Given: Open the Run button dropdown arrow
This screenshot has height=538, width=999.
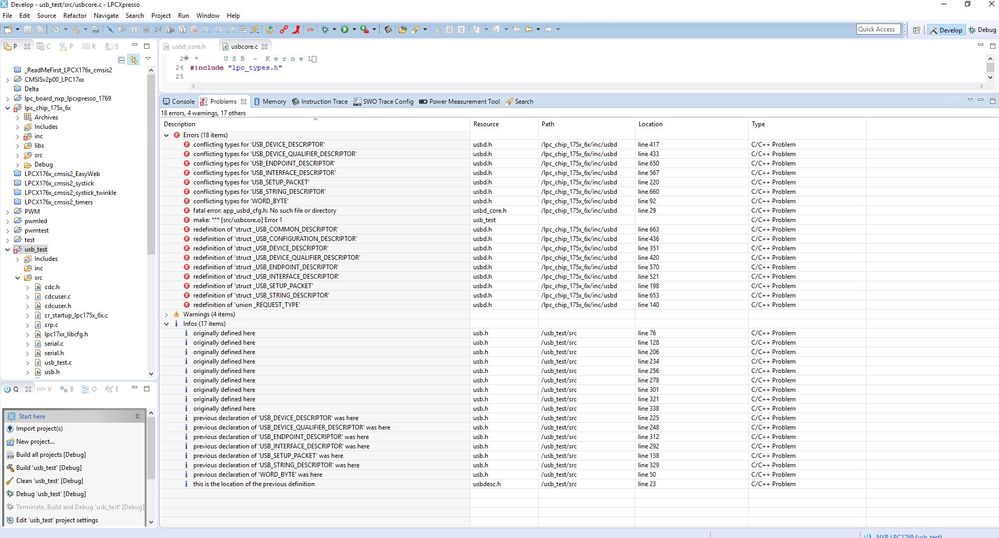Looking at the screenshot, I should click(354, 29).
